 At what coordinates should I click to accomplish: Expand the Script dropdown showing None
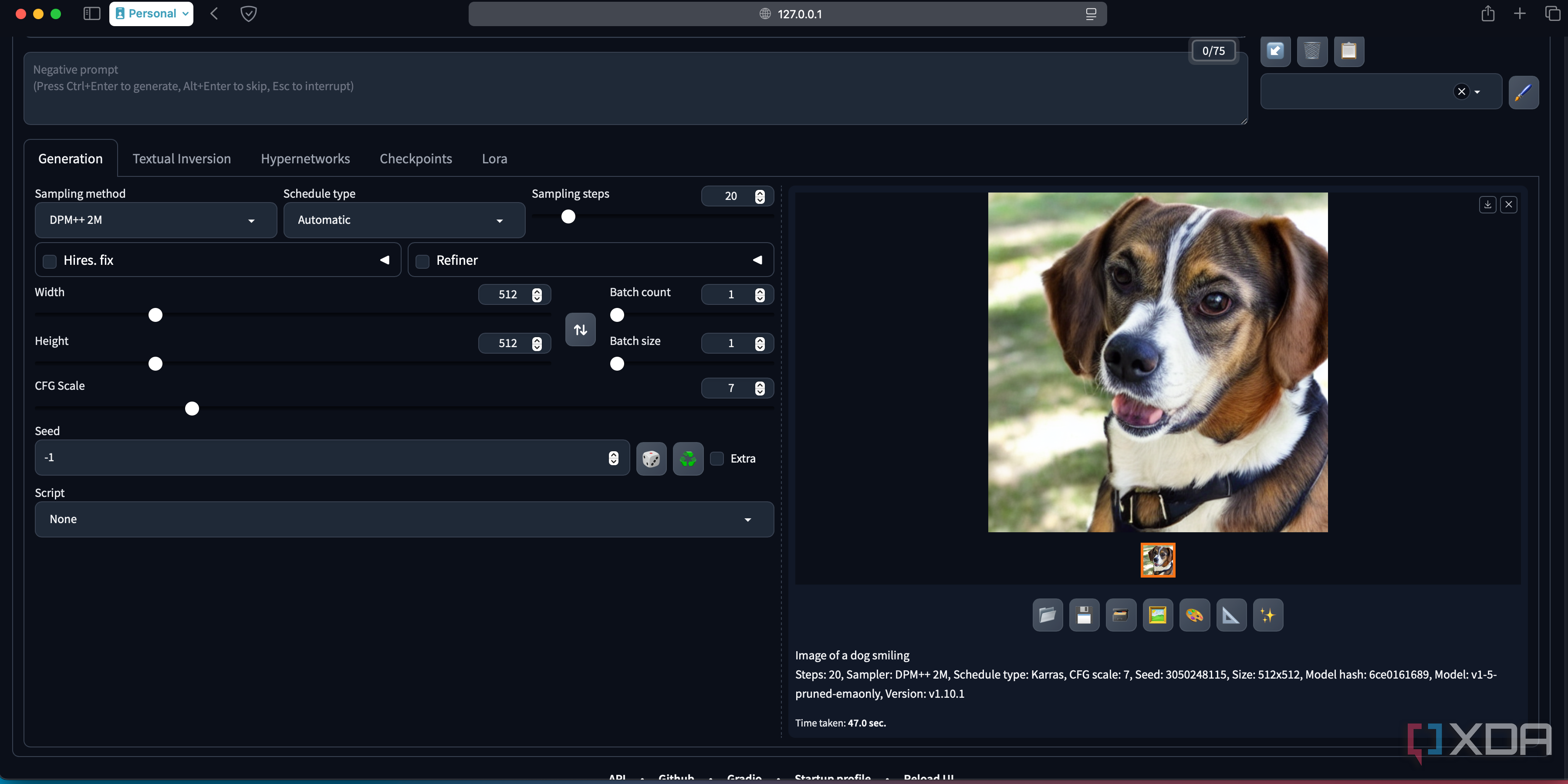pyautogui.click(x=404, y=519)
